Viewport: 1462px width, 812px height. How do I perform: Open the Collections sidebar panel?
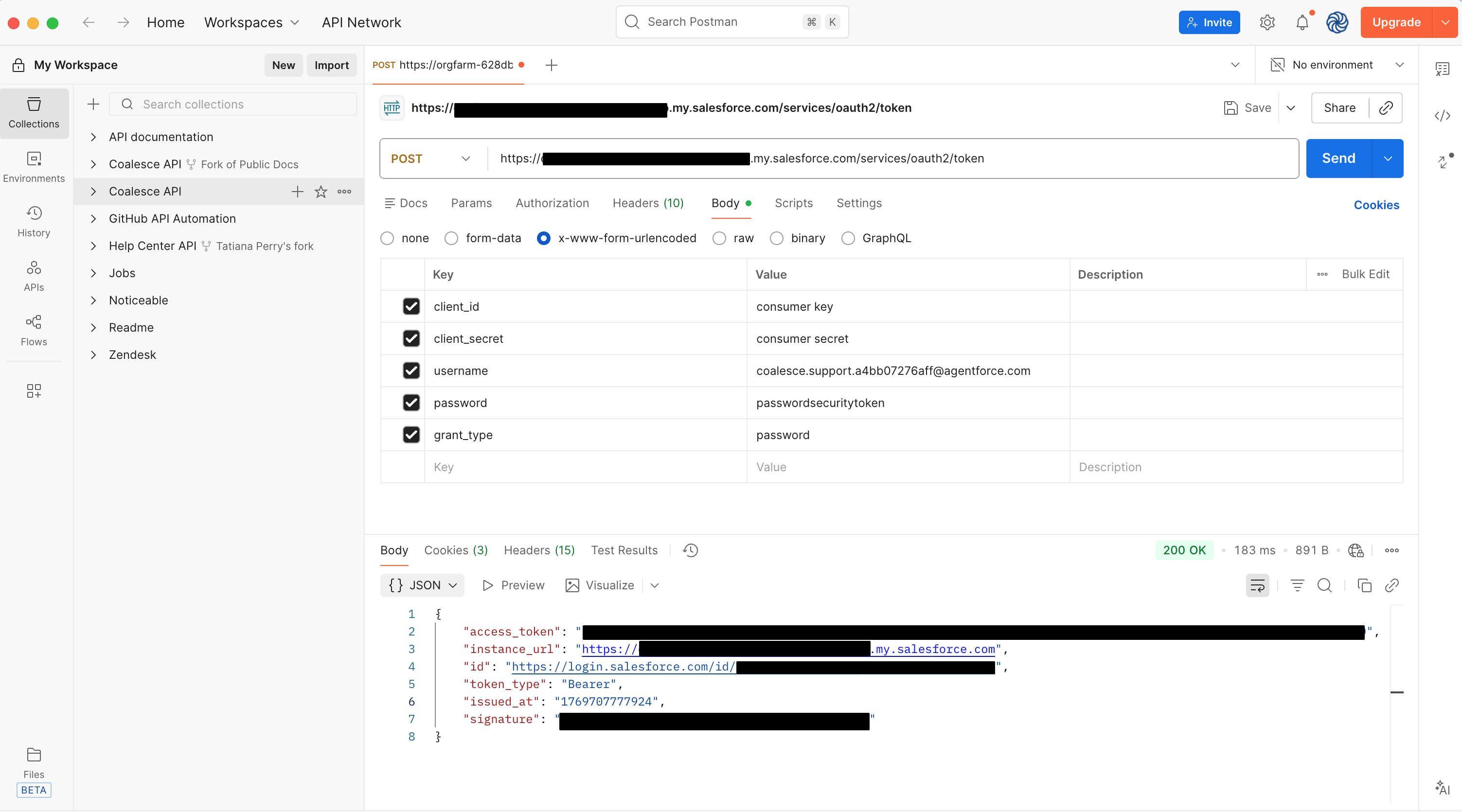click(34, 112)
